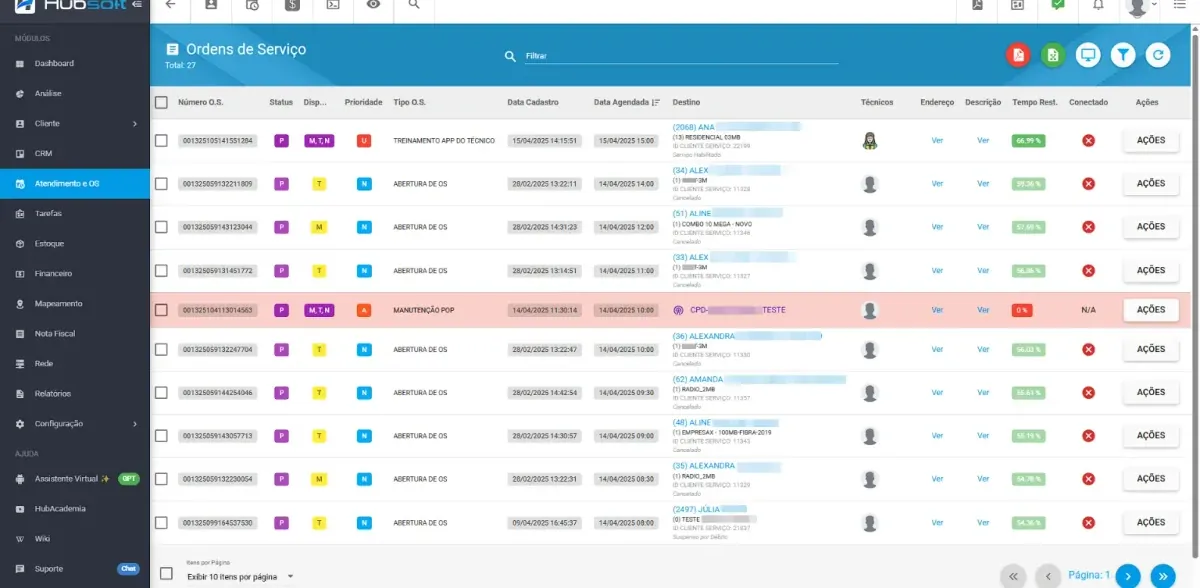Mark checkbox for order 001325099164527530
Image resolution: width=1200 pixels, height=588 pixels.
(161, 522)
